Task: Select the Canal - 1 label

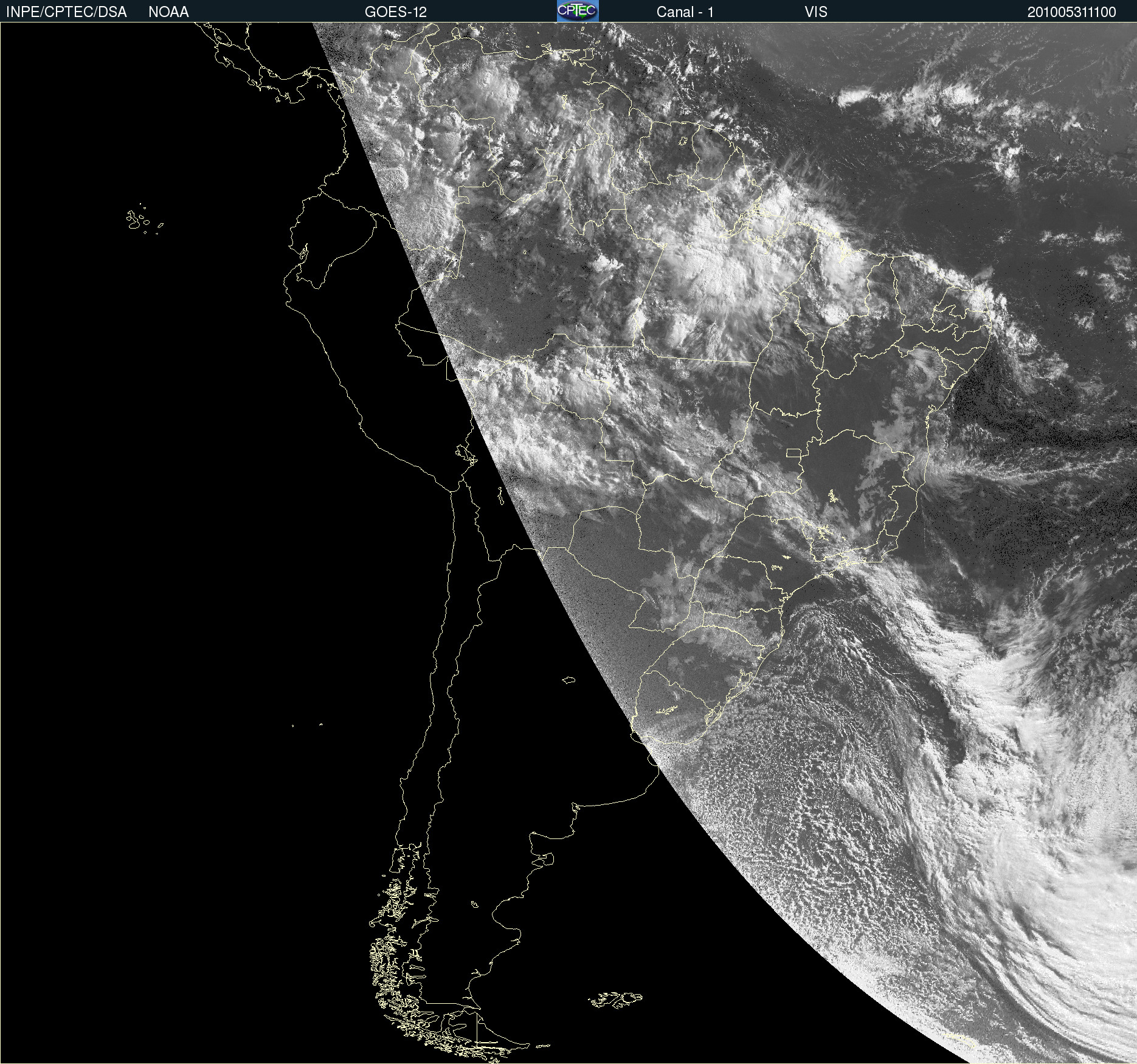Action: 685,12
